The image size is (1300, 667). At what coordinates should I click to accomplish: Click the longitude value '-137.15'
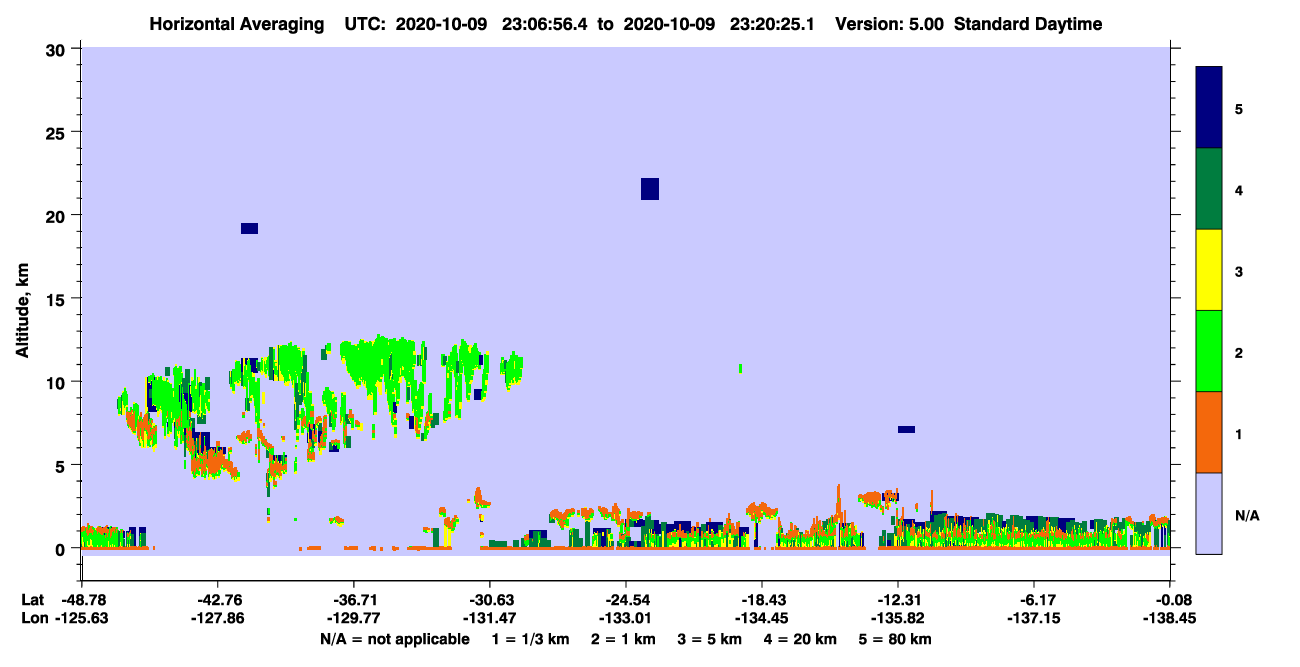point(1034,619)
